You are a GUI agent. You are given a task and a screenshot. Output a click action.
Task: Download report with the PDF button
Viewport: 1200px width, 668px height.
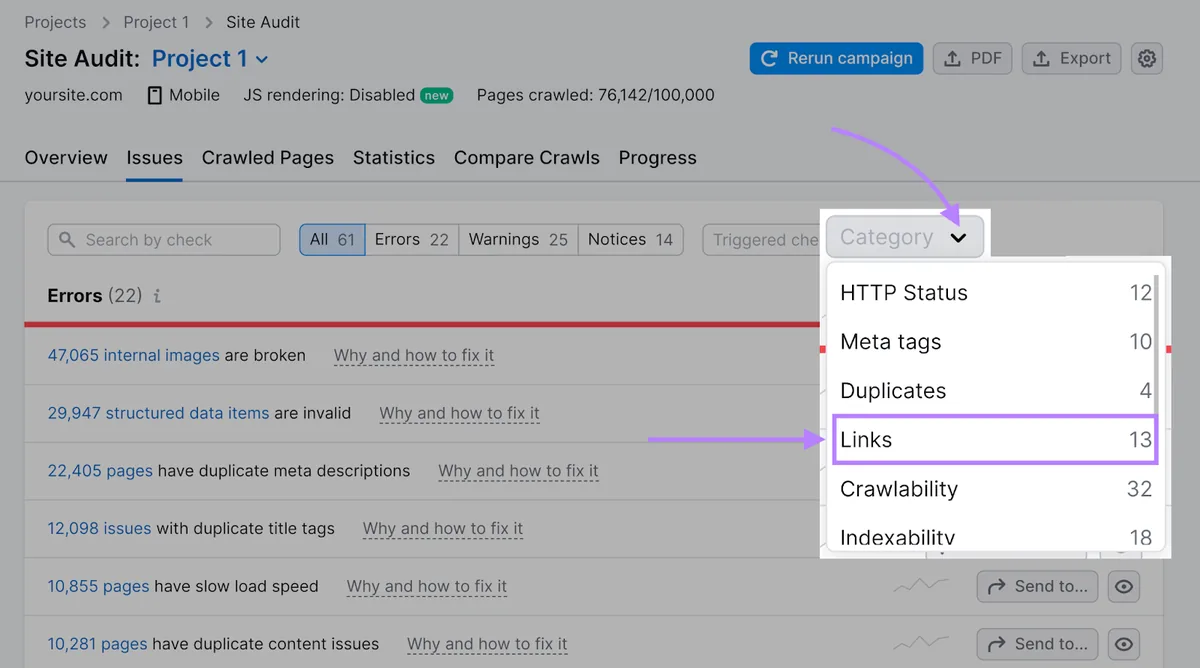[973, 58]
